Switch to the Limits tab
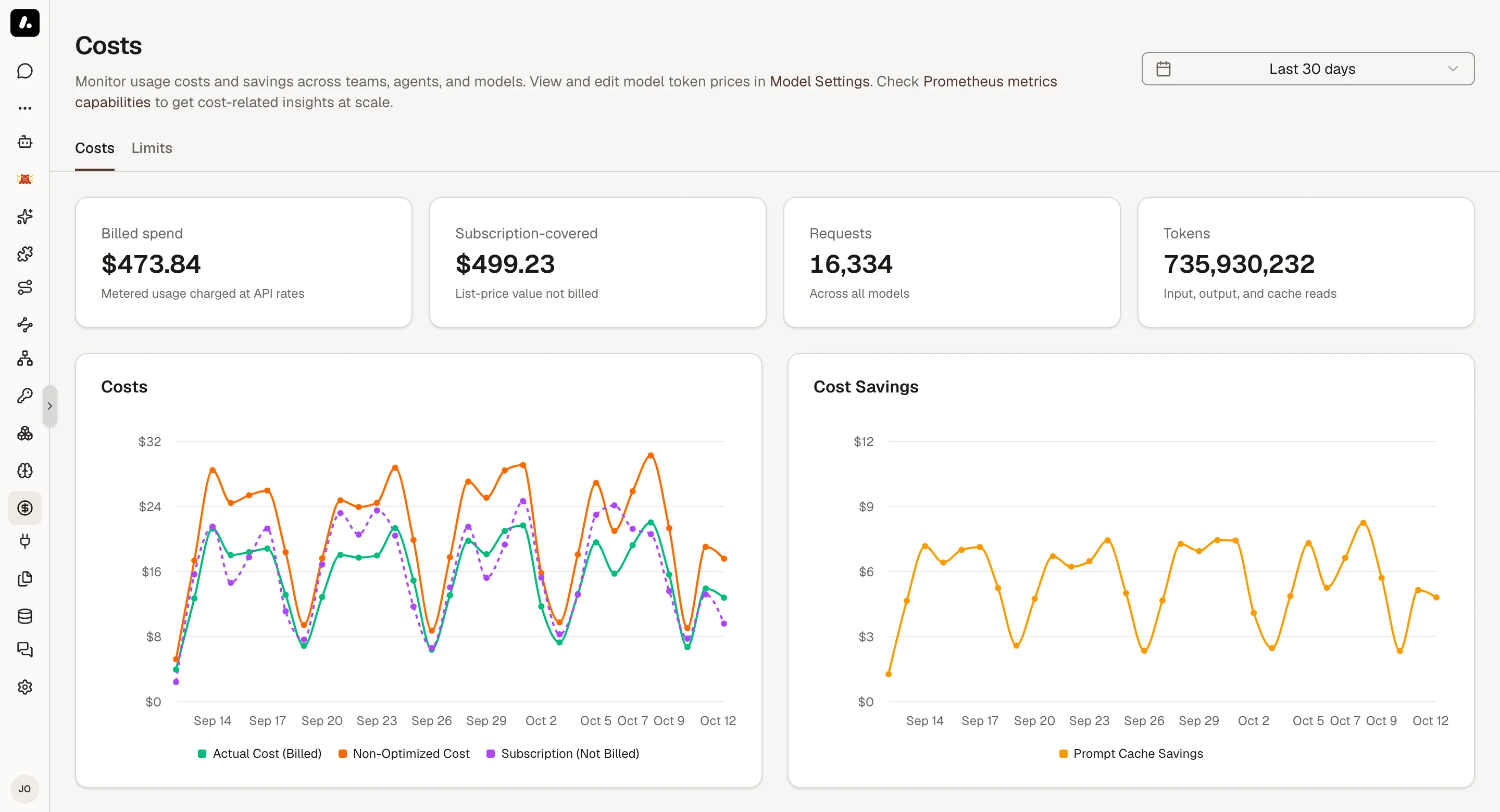This screenshot has width=1500, height=812. 152,148
